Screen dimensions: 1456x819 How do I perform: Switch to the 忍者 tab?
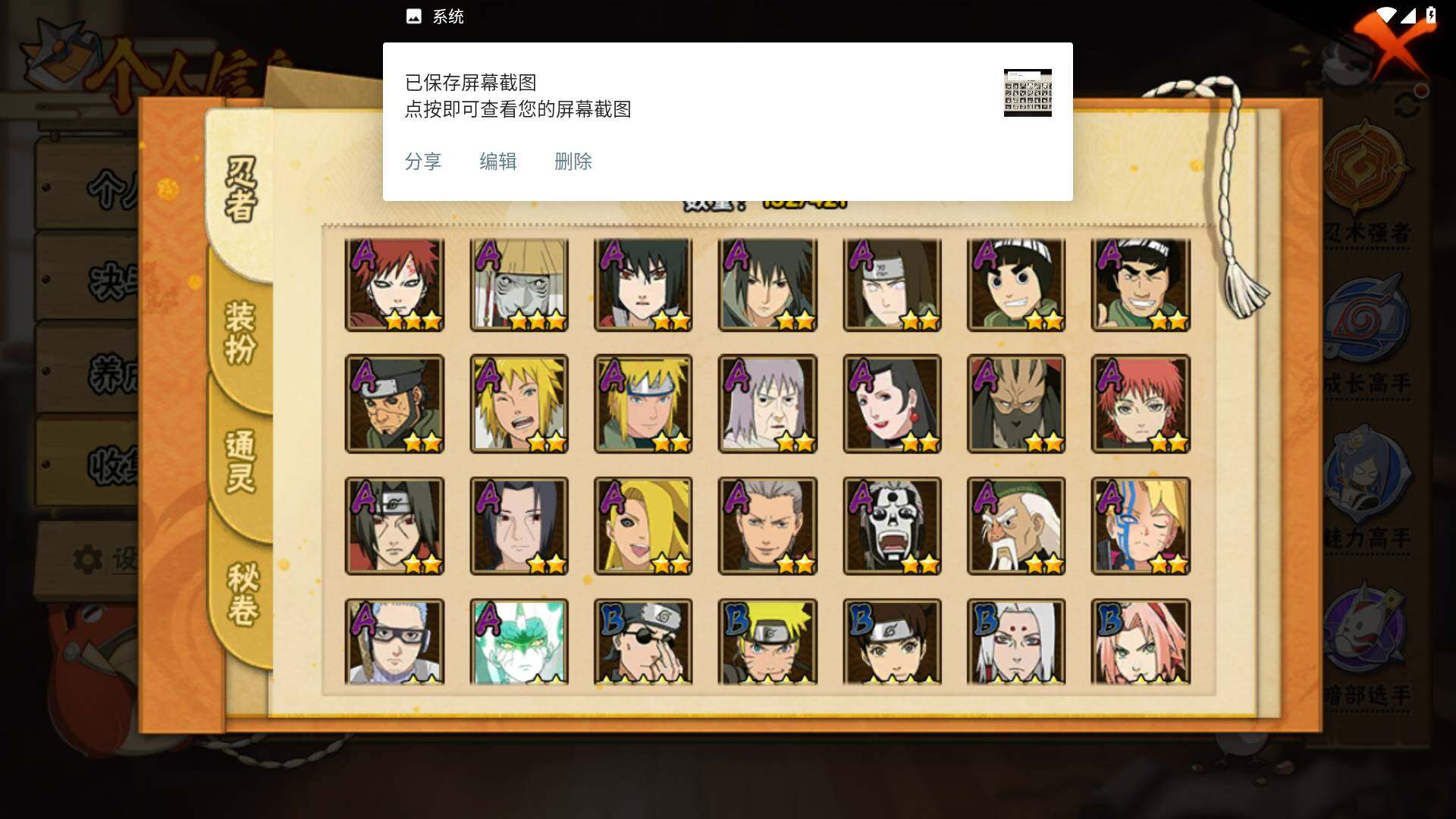point(241,190)
